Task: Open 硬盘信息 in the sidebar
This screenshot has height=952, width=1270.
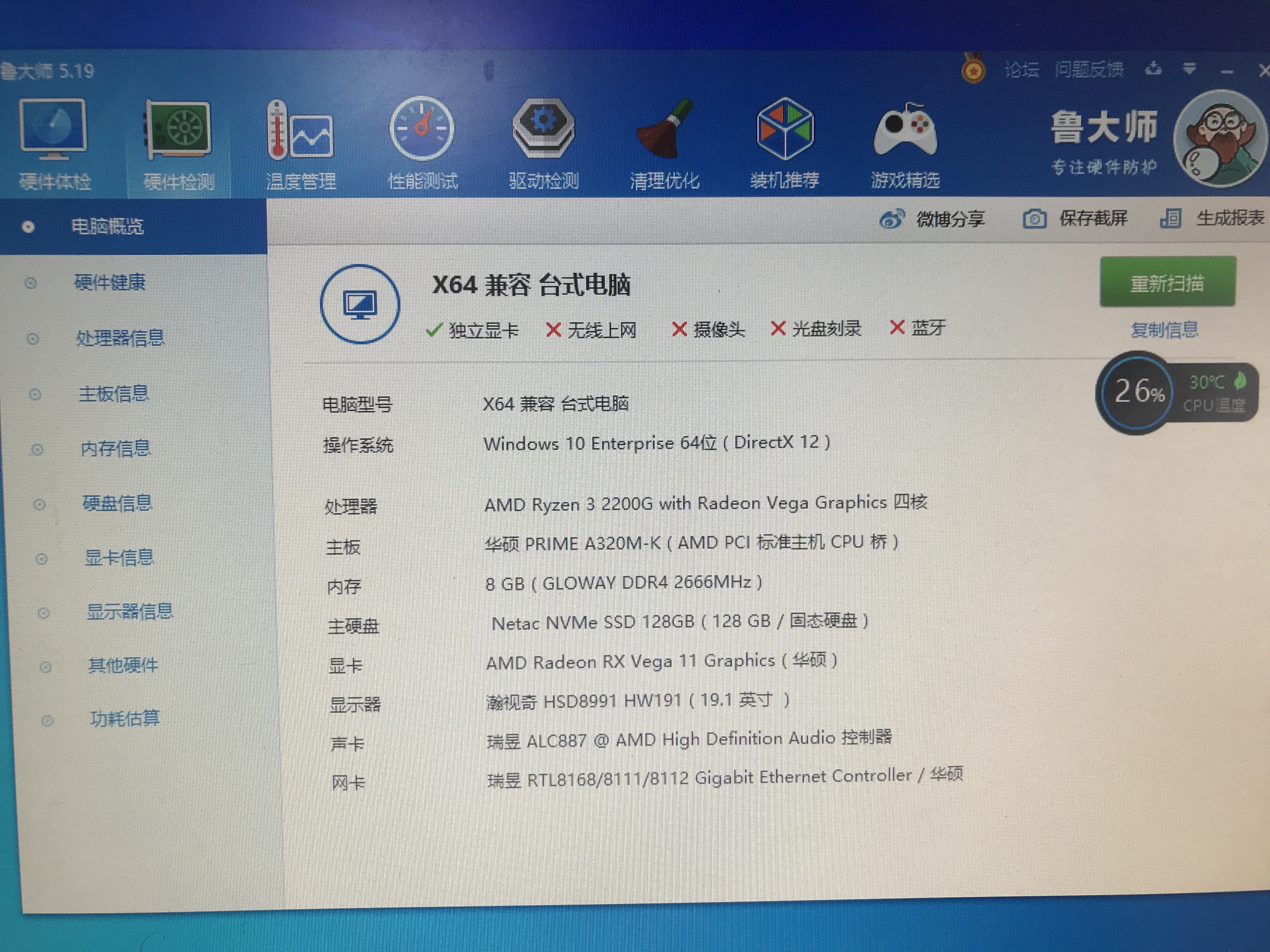Action: tap(118, 503)
